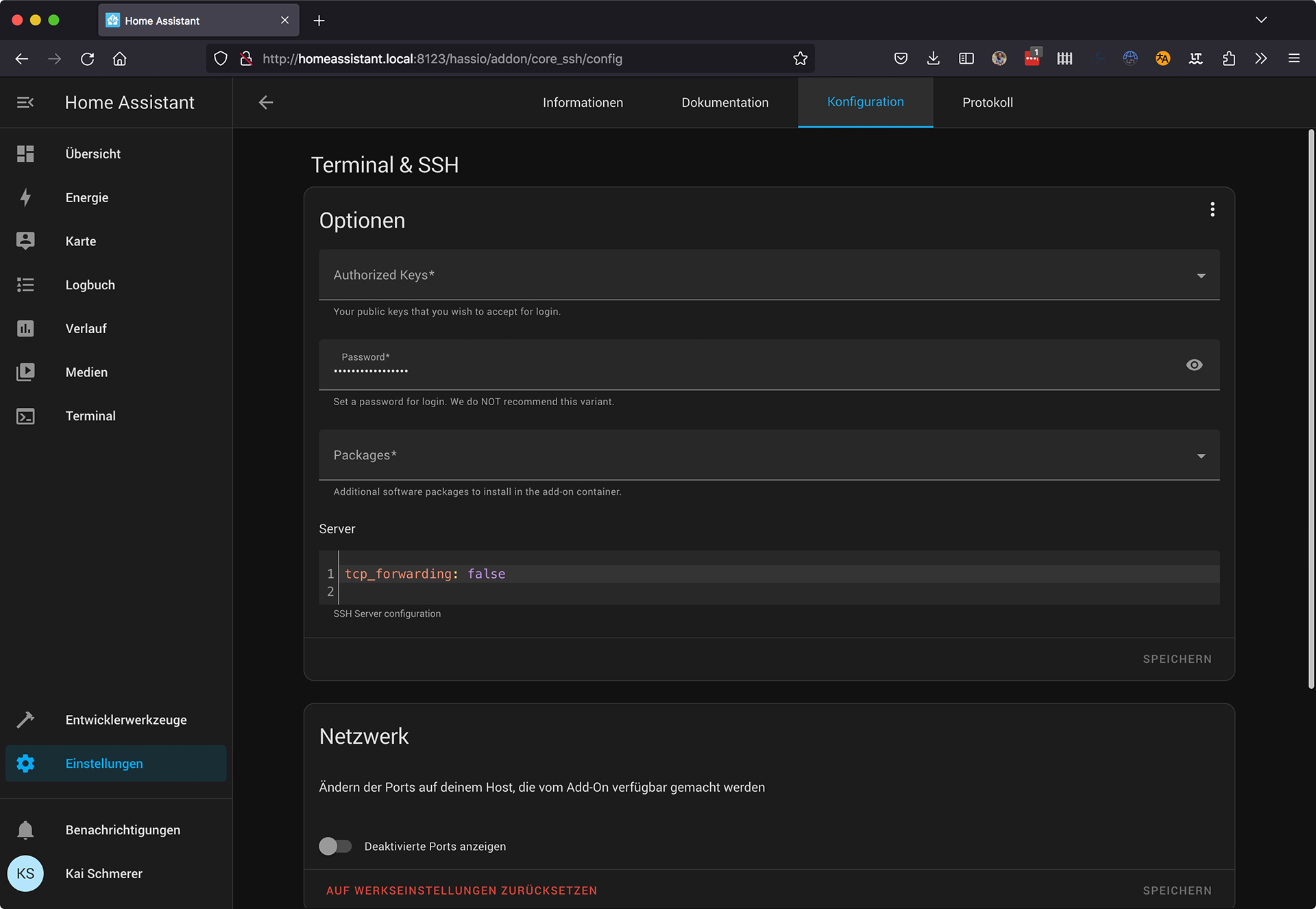Screen dimensions: 1316x909
Task: Open Entwicklerwerkzeuge hammer icon
Action: [x=25, y=720]
